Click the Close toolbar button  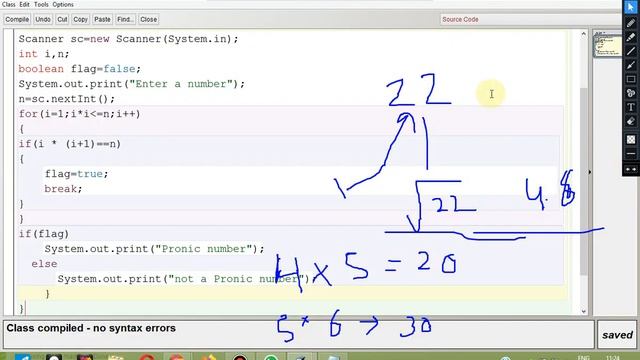tap(149, 19)
